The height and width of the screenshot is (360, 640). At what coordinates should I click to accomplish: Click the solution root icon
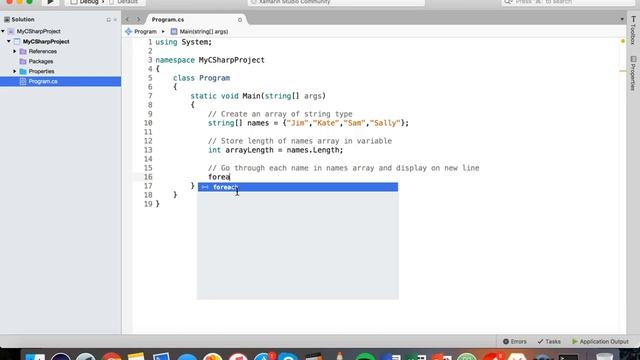(x=11, y=31)
